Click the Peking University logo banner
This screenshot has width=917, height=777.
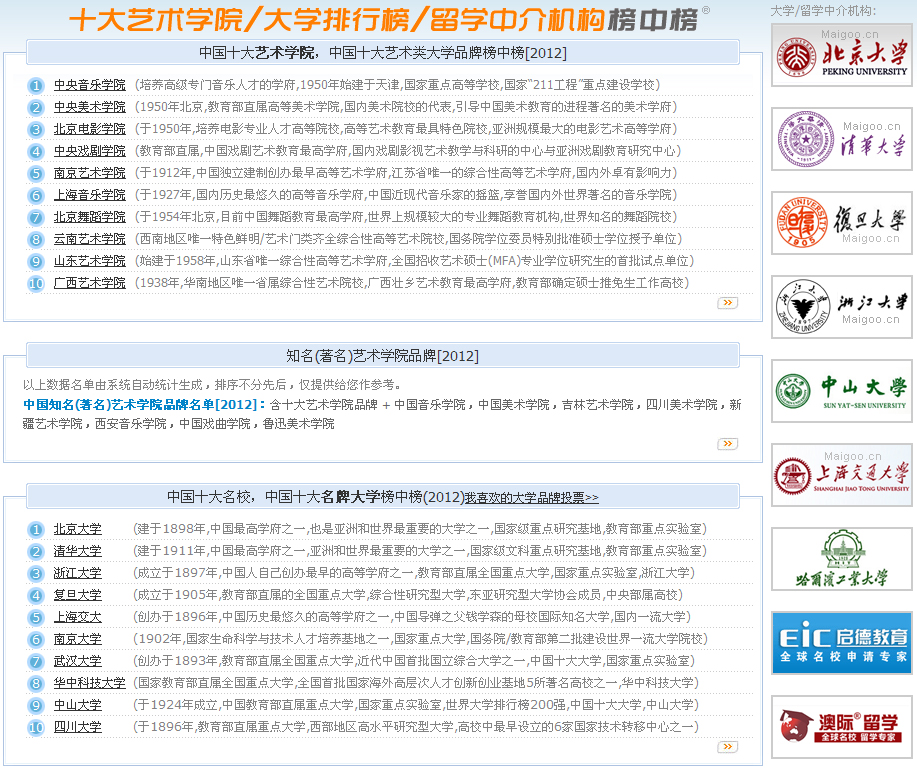[x=842, y=54]
